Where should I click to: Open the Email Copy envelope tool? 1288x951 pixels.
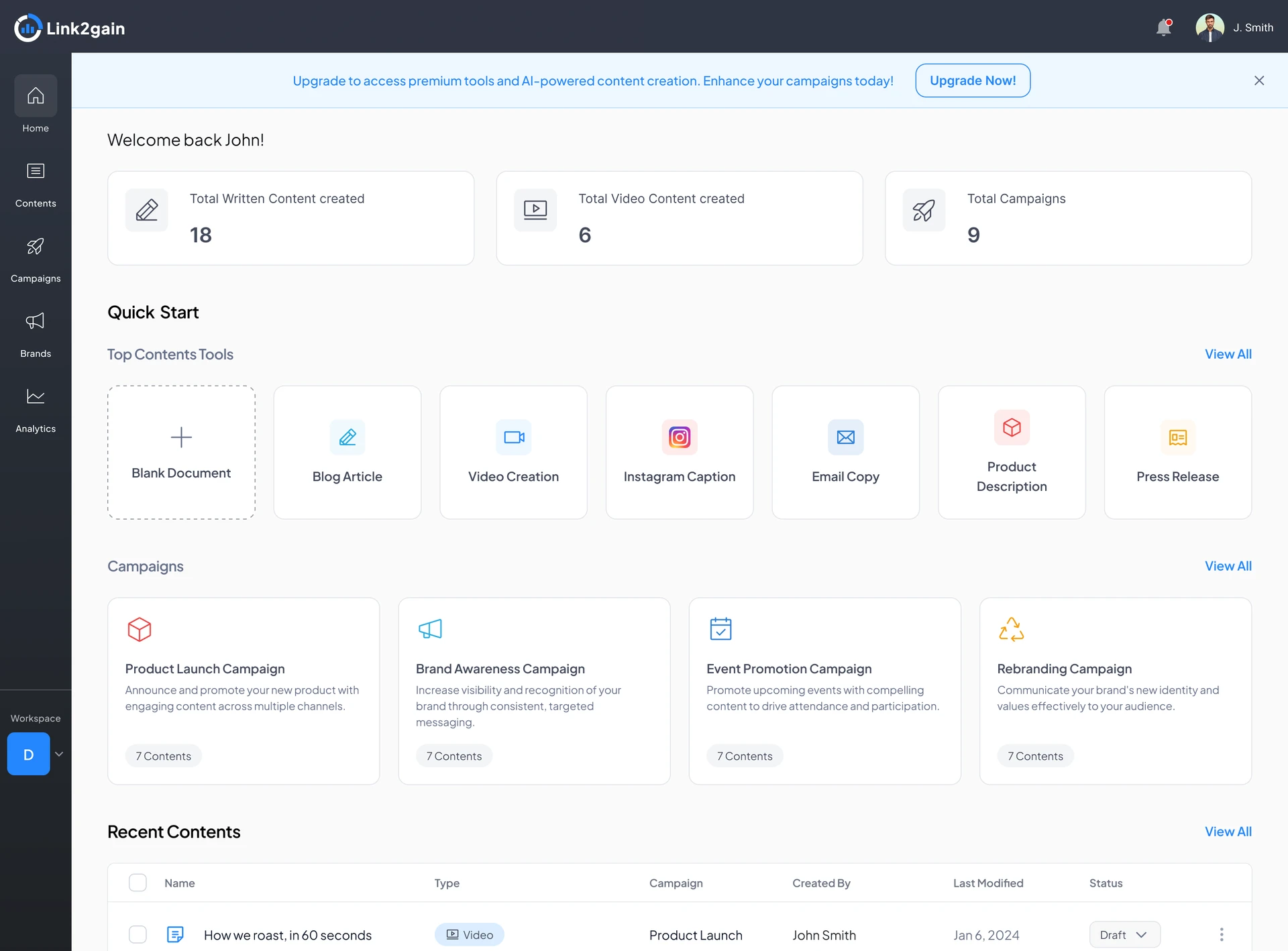[846, 437]
